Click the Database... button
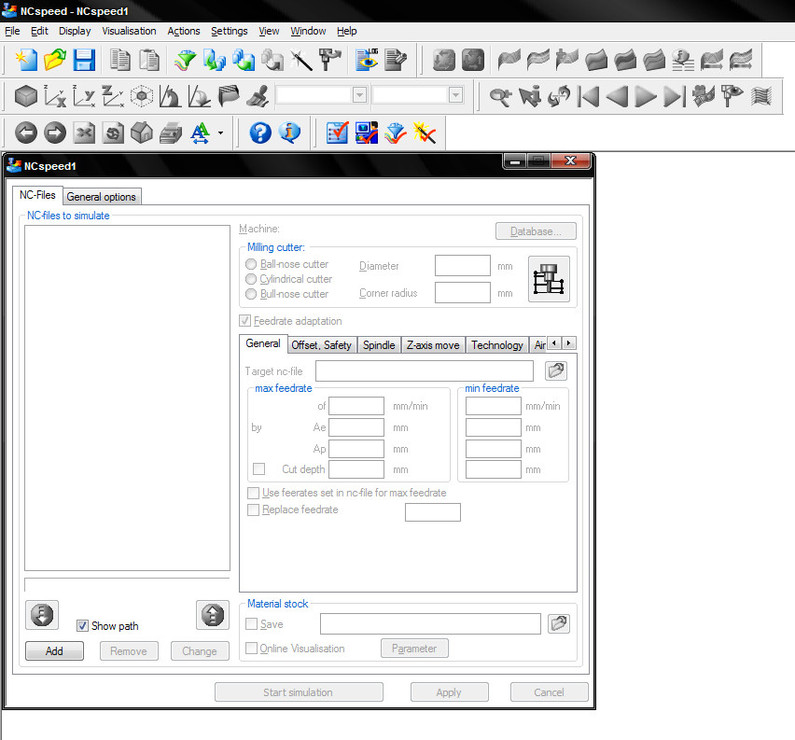795x740 pixels. [x=535, y=231]
